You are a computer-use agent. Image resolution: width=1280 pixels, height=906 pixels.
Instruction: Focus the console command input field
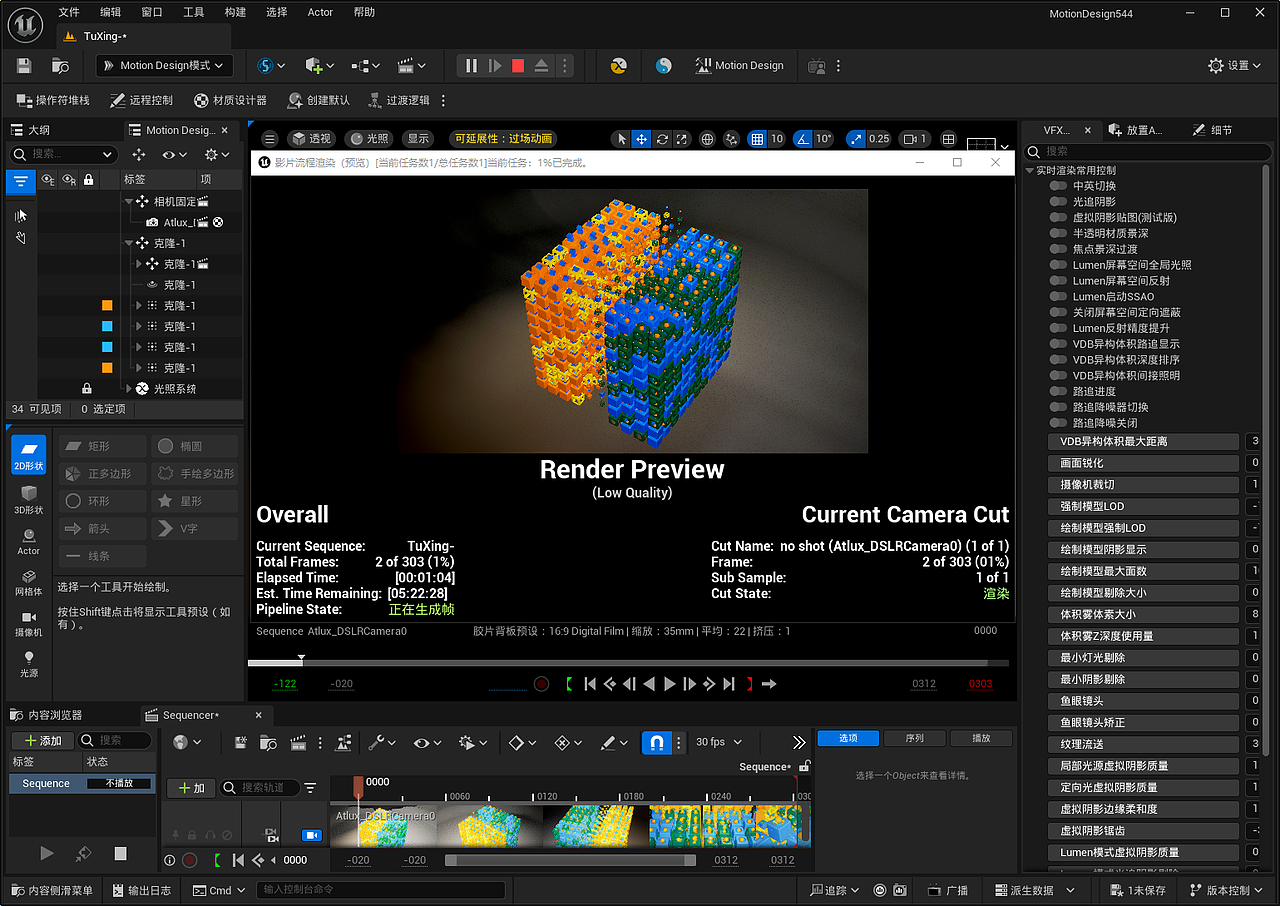point(381,890)
